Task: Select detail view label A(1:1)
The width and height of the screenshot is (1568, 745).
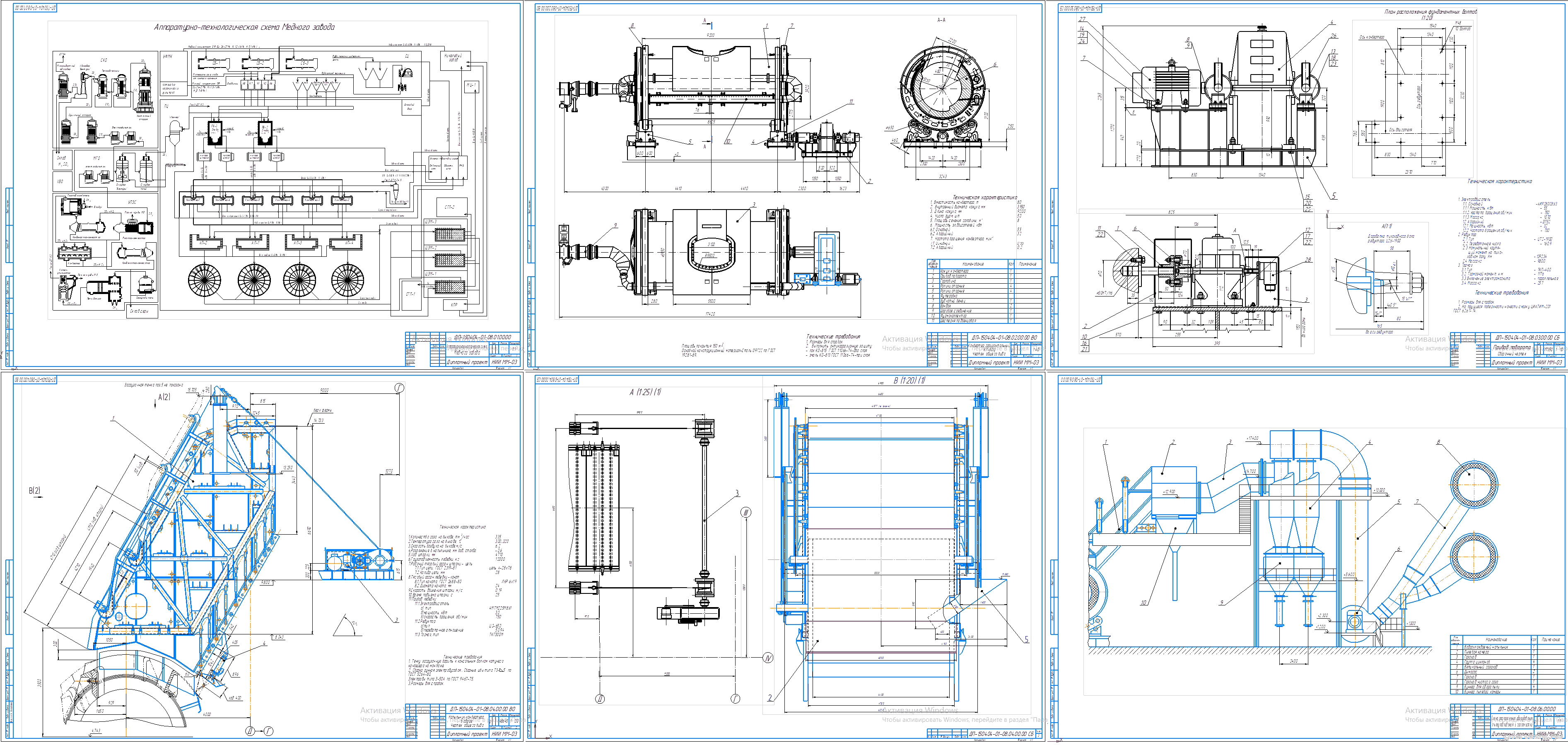Action: 1387,226
